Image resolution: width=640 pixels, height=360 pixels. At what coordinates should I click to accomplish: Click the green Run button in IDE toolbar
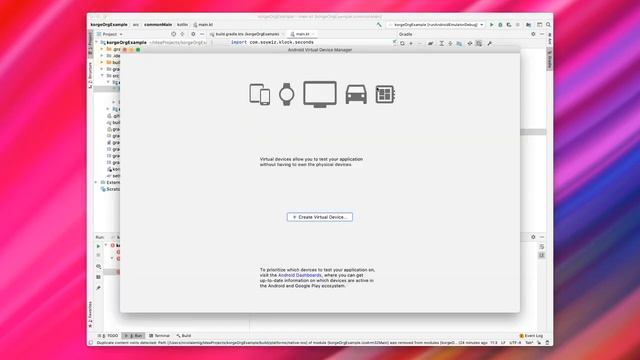click(x=491, y=25)
